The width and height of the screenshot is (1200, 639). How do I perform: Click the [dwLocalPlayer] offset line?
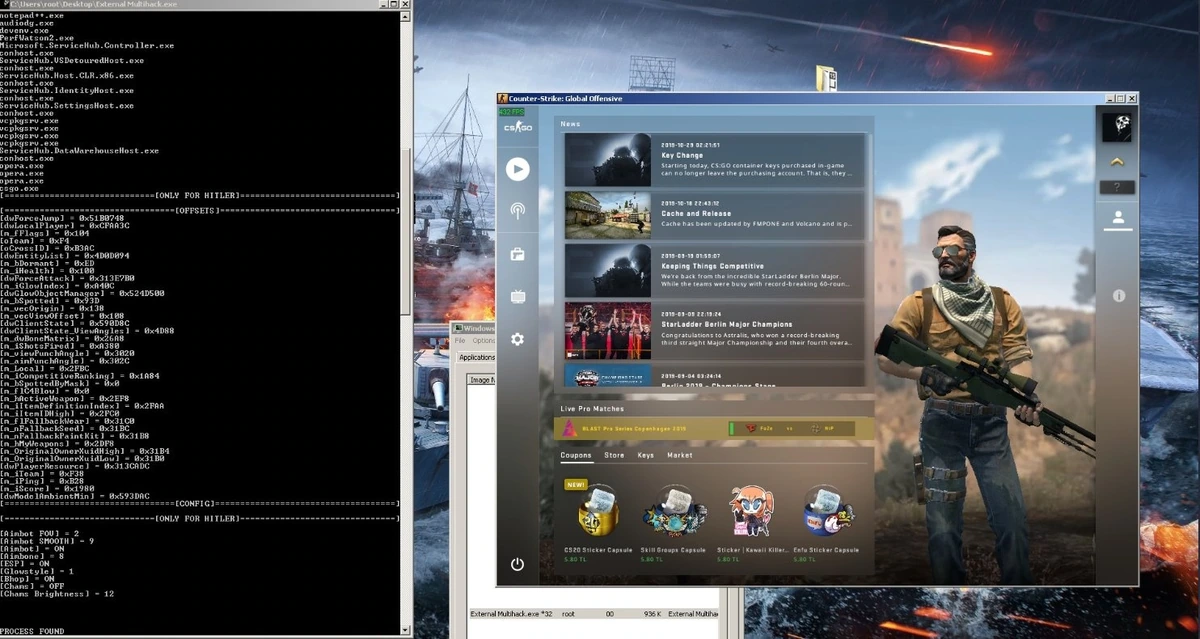pos(65,226)
